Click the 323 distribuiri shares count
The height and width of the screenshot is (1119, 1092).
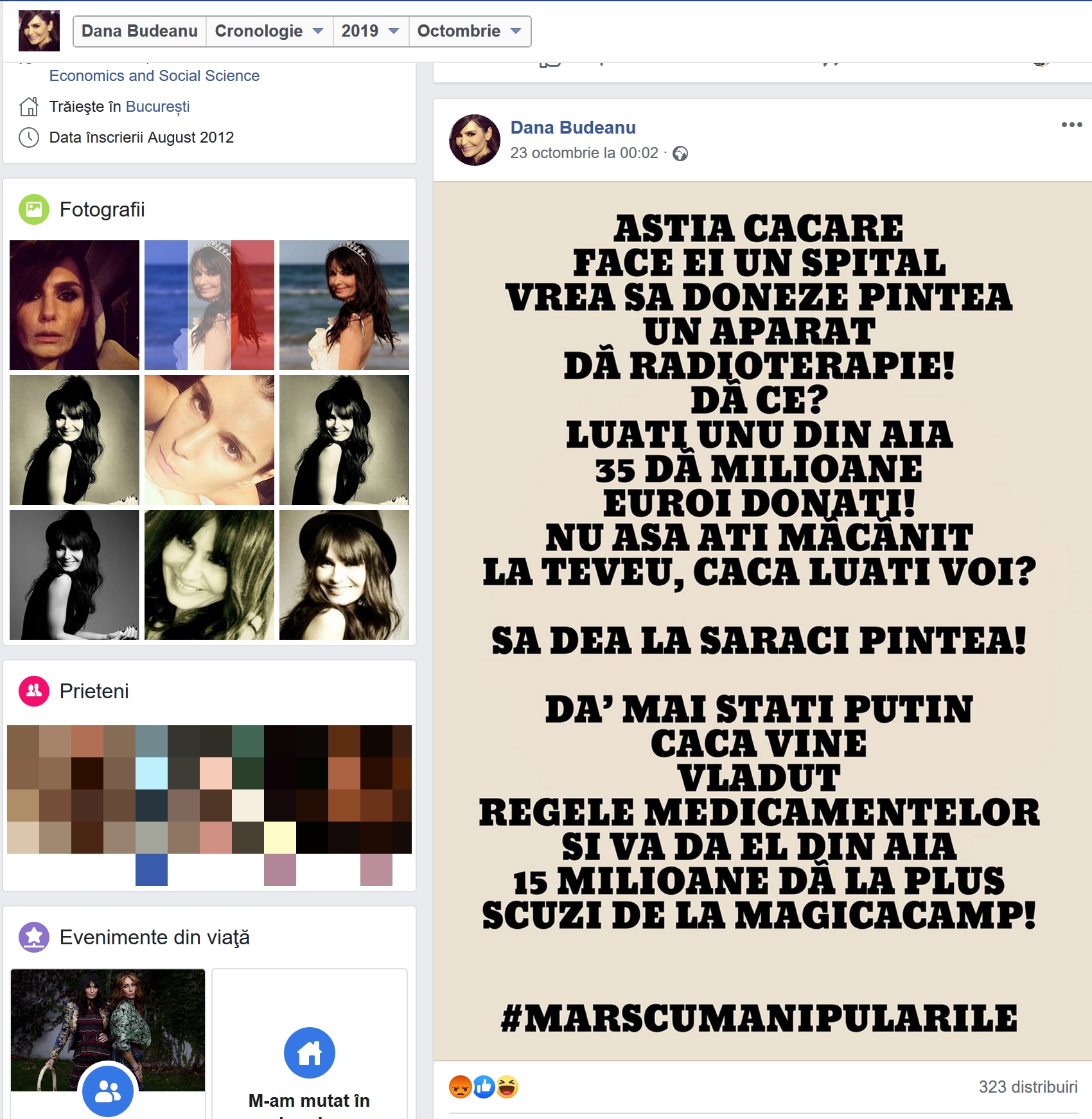tap(1028, 1087)
